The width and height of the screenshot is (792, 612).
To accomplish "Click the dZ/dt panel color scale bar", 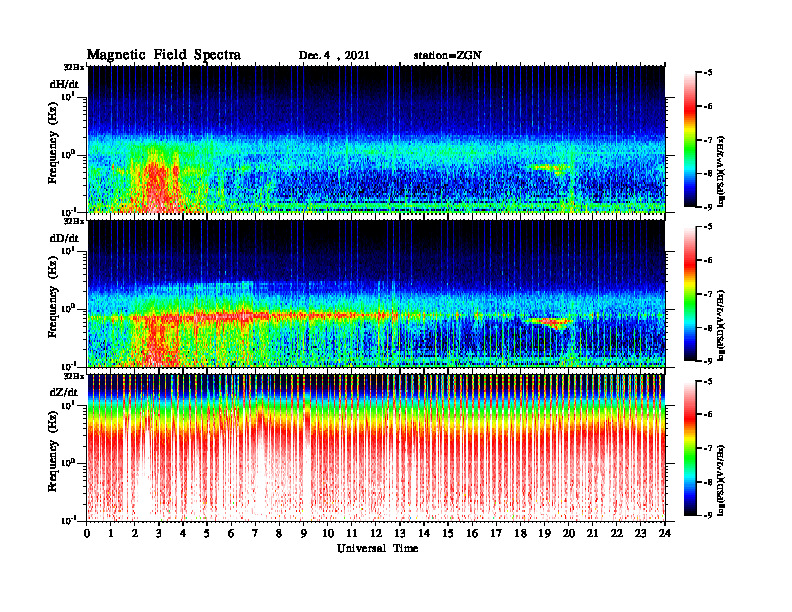I will point(690,448).
